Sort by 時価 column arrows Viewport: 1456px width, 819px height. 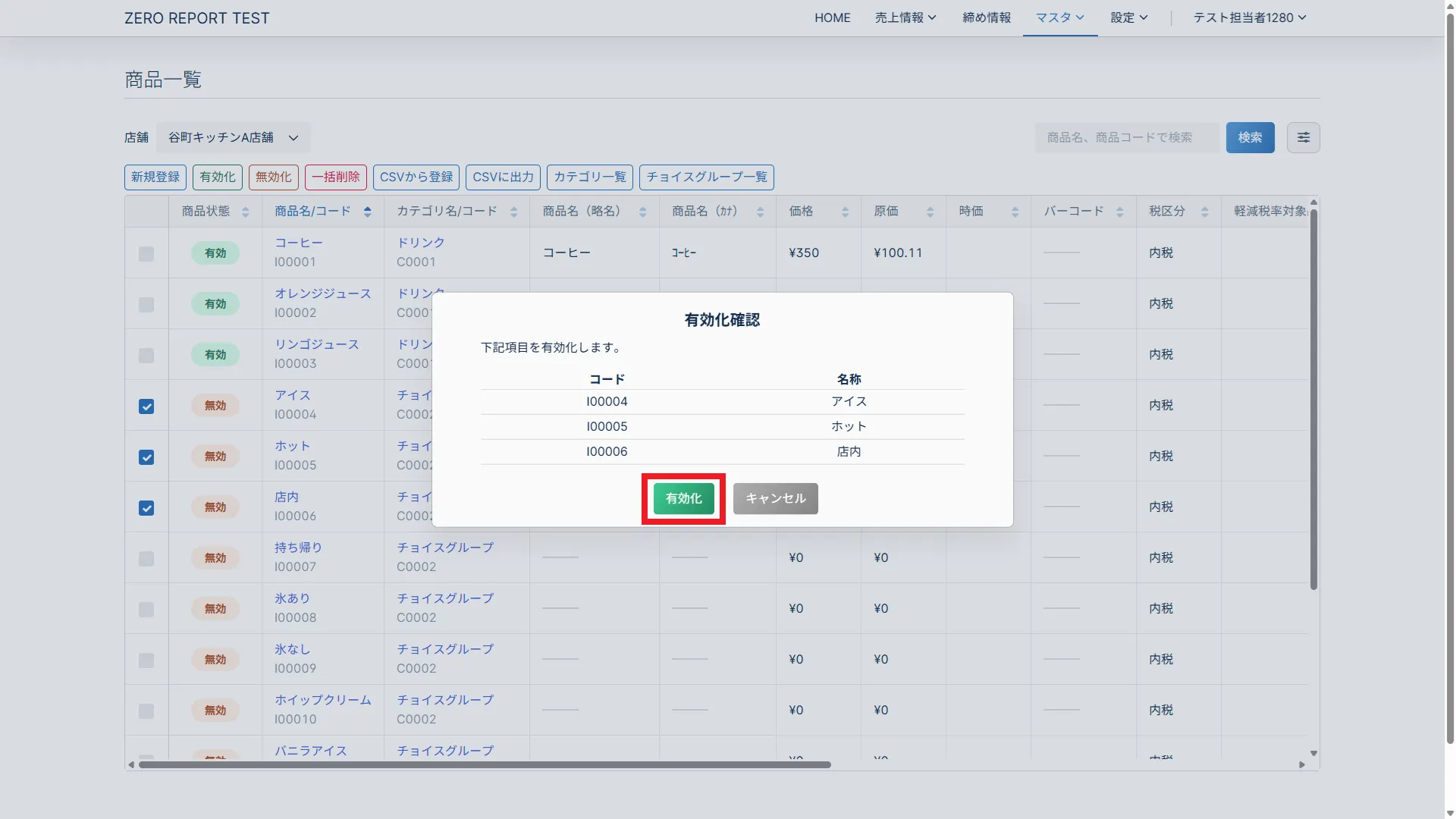[x=1015, y=212]
